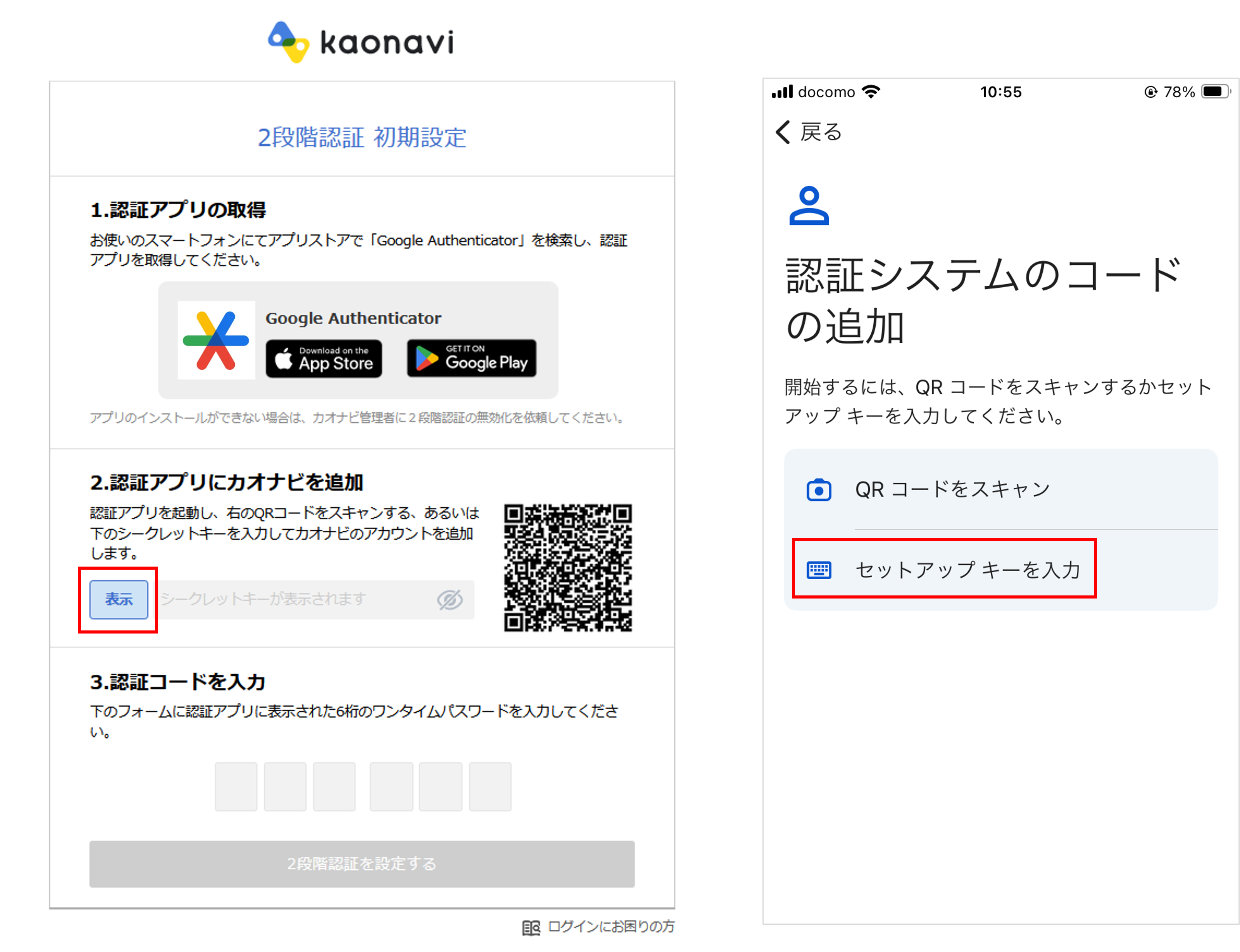Viewport: 1240px width, 952px height.
Task: Tap the blue person account icon
Action: pos(809,205)
